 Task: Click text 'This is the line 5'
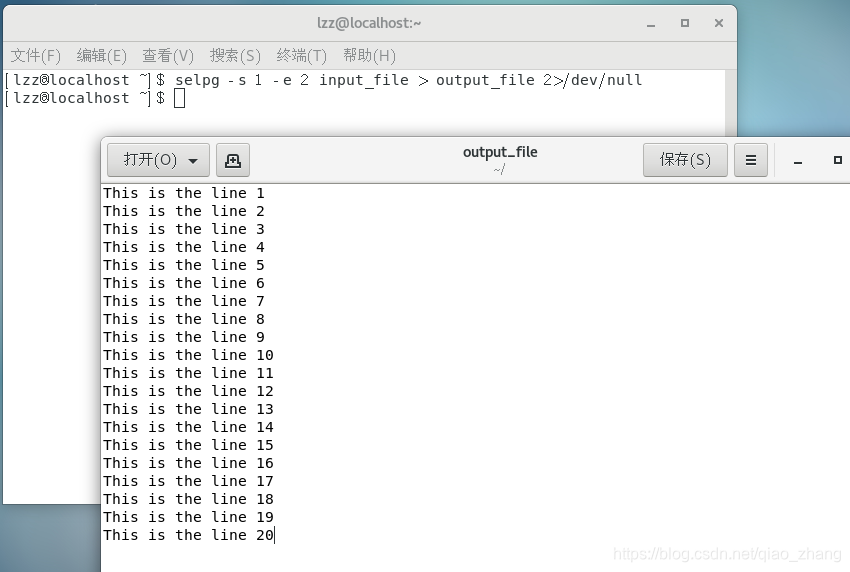pos(184,265)
